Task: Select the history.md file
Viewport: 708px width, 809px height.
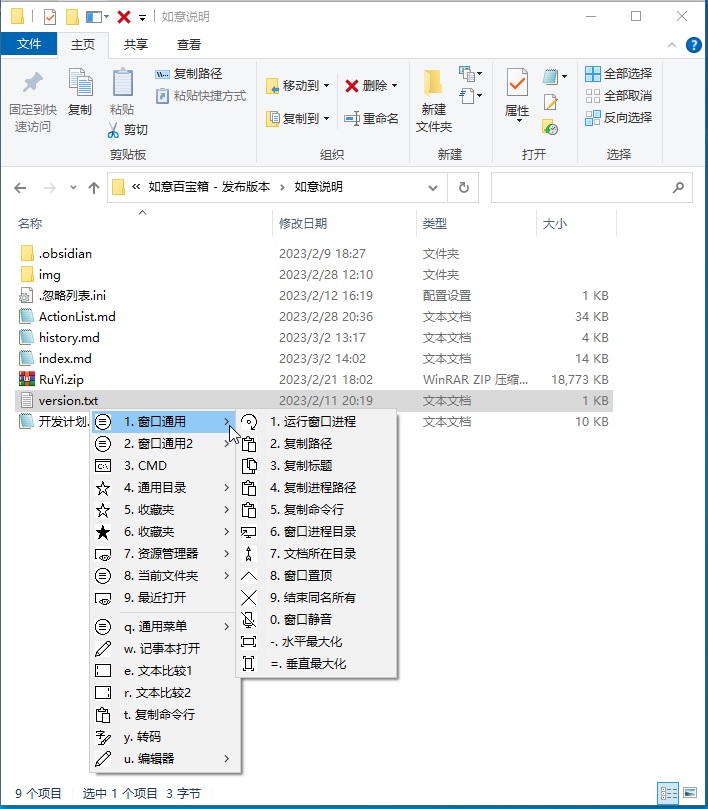Action: point(69,337)
